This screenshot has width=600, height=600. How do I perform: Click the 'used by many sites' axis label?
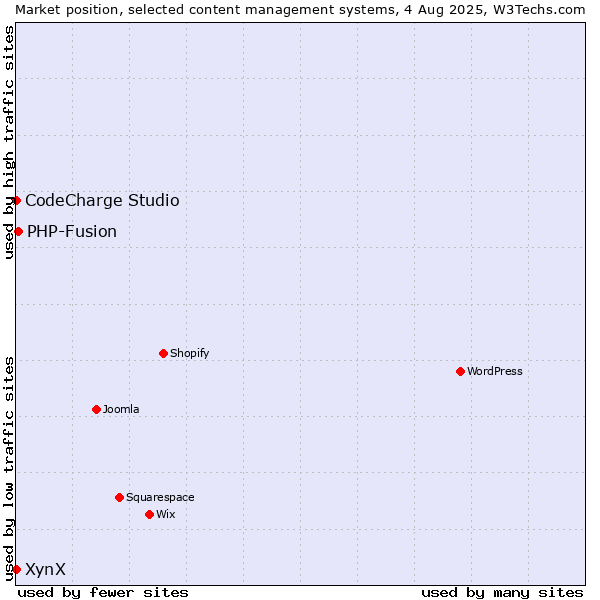click(x=502, y=593)
